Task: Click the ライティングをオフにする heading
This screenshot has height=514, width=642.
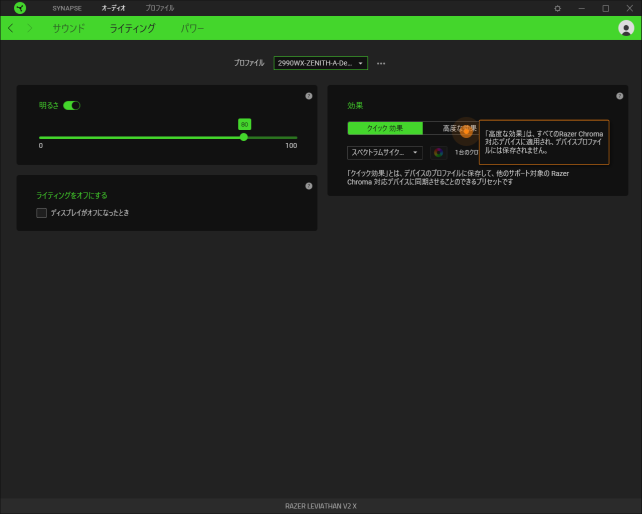Action: 72,195
